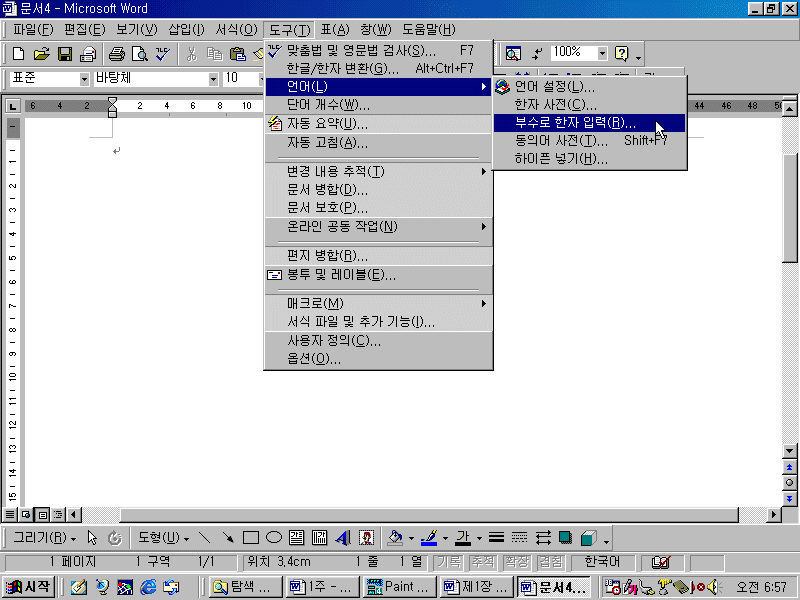Insert a horizontal Text Box

tap(296, 538)
